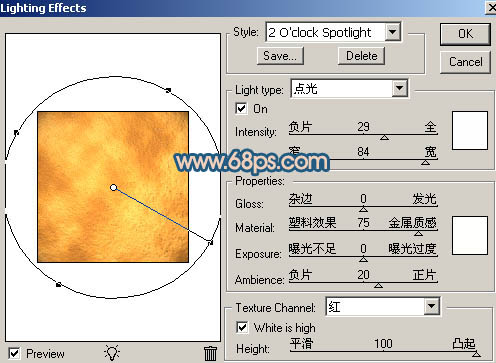Click the Gloss slider thumb

[x=363, y=209]
